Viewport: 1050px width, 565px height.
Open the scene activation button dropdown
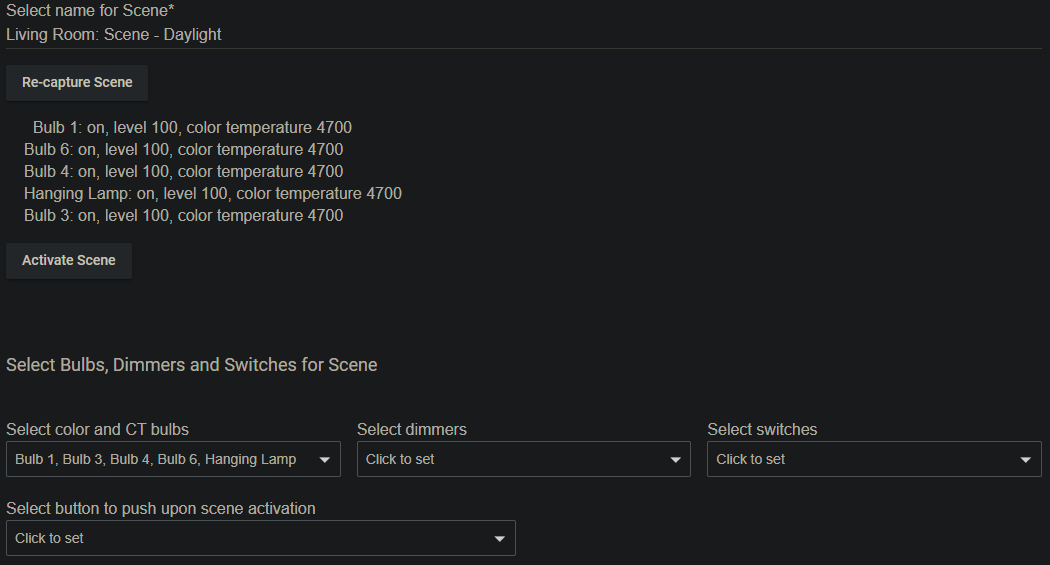pos(261,538)
